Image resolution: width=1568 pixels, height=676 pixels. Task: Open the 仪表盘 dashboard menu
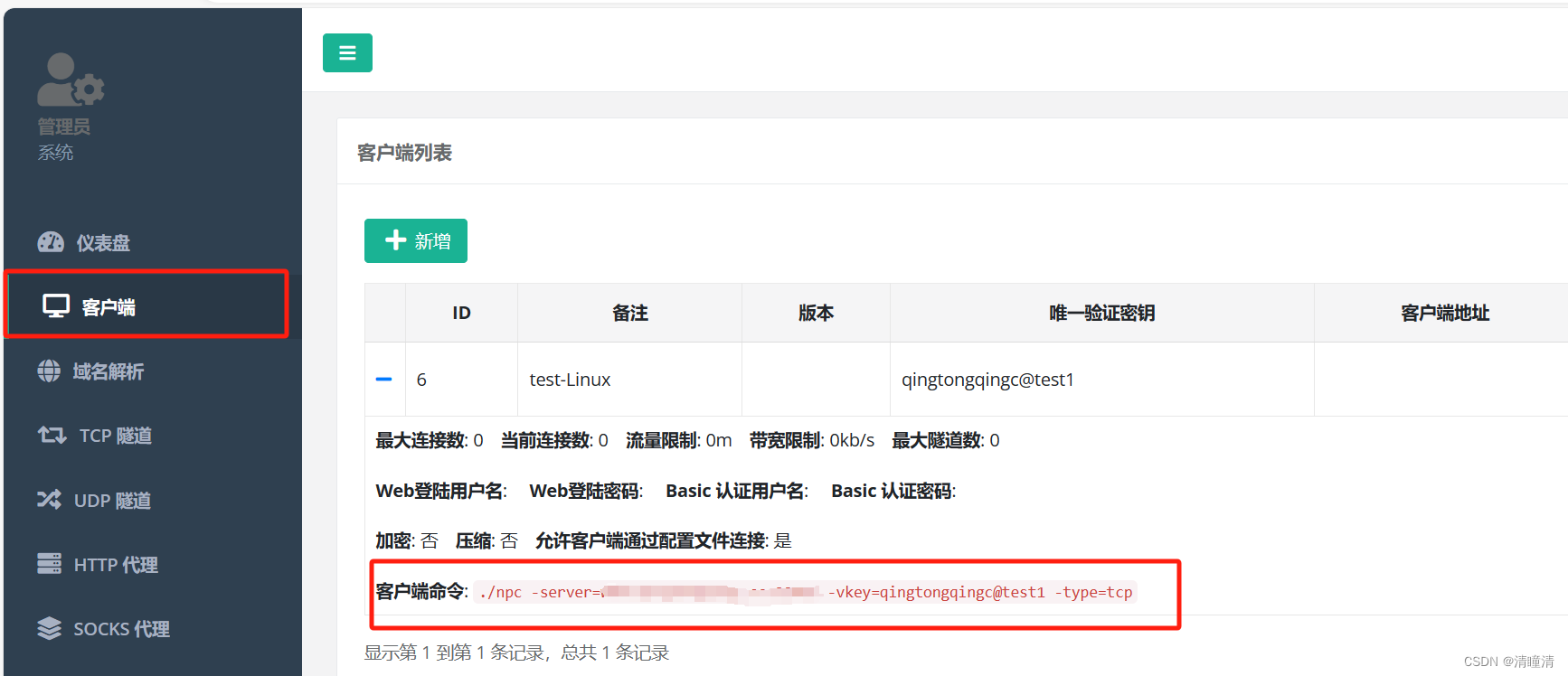pos(153,242)
